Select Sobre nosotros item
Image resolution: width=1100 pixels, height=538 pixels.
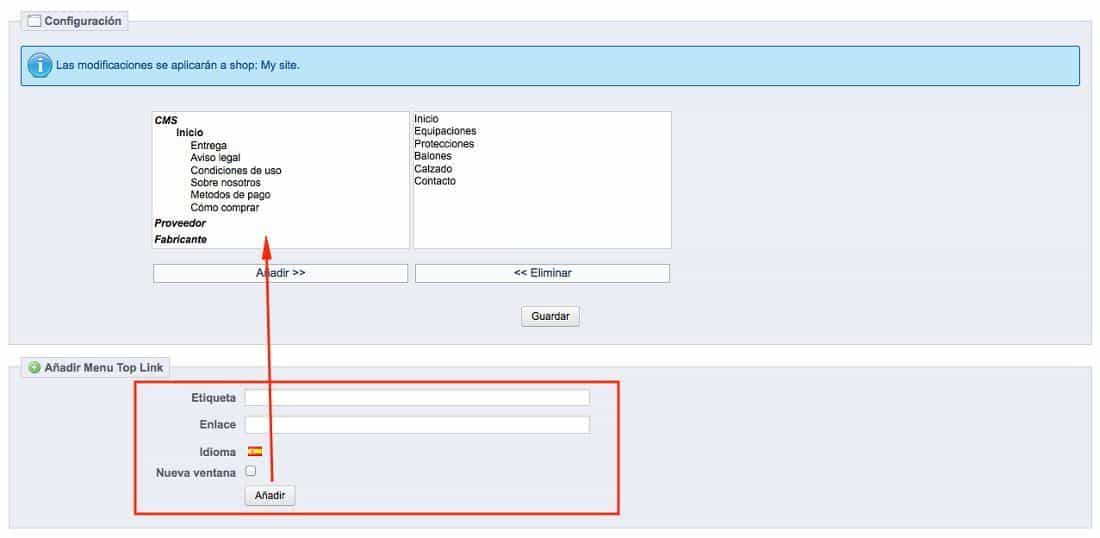(225, 182)
